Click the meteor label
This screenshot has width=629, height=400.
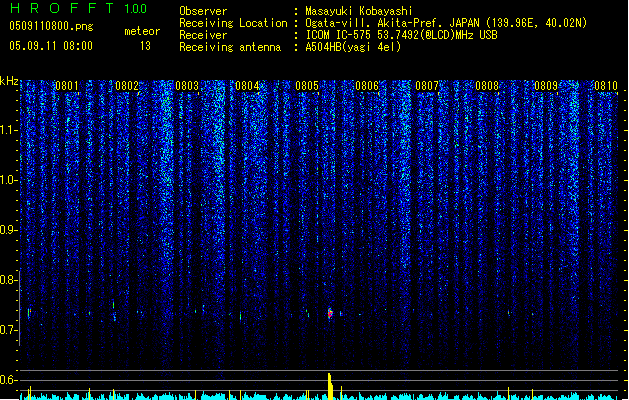142,31
